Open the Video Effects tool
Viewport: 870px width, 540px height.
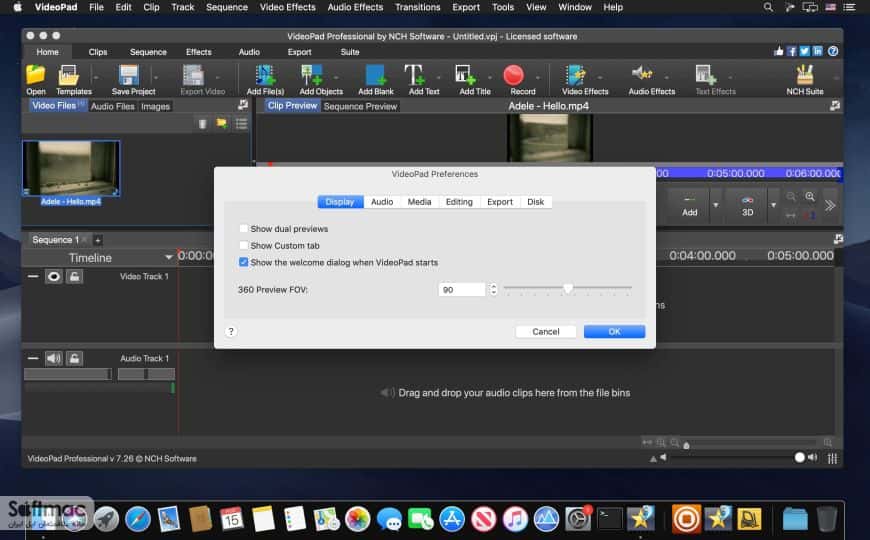point(585,80)
